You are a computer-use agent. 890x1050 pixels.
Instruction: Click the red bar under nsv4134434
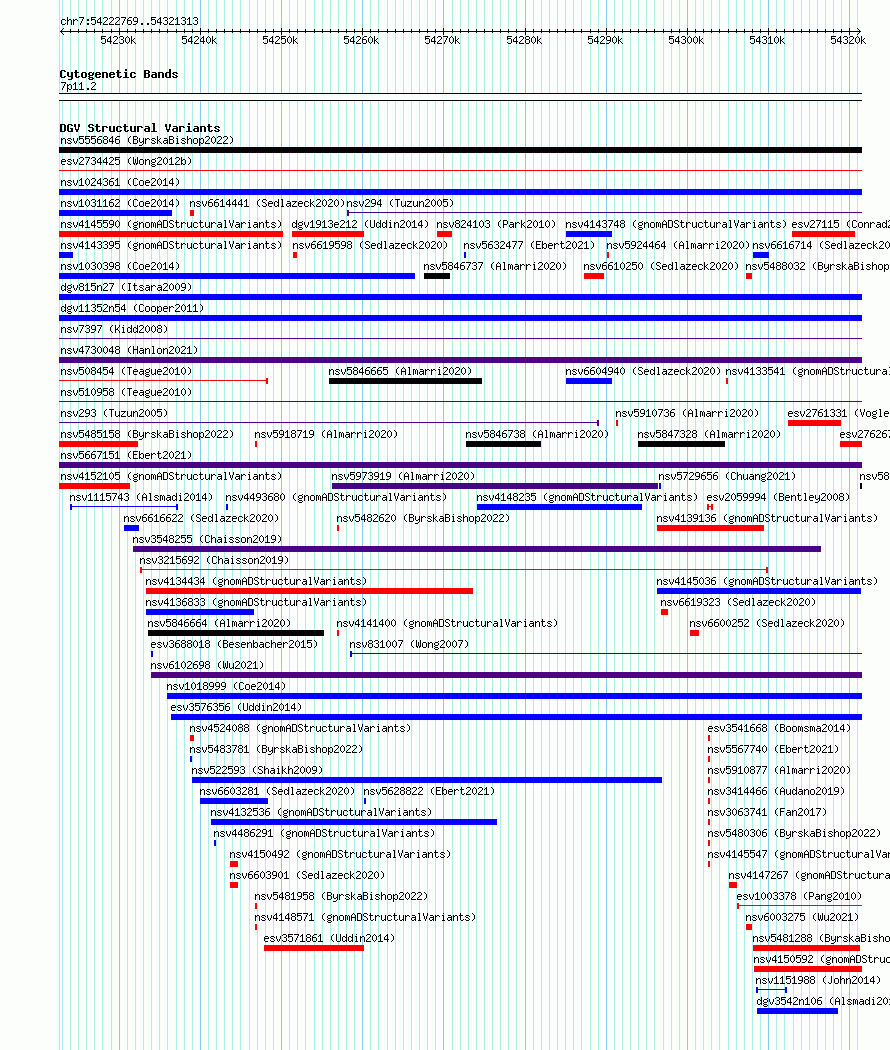coord(309,591)
